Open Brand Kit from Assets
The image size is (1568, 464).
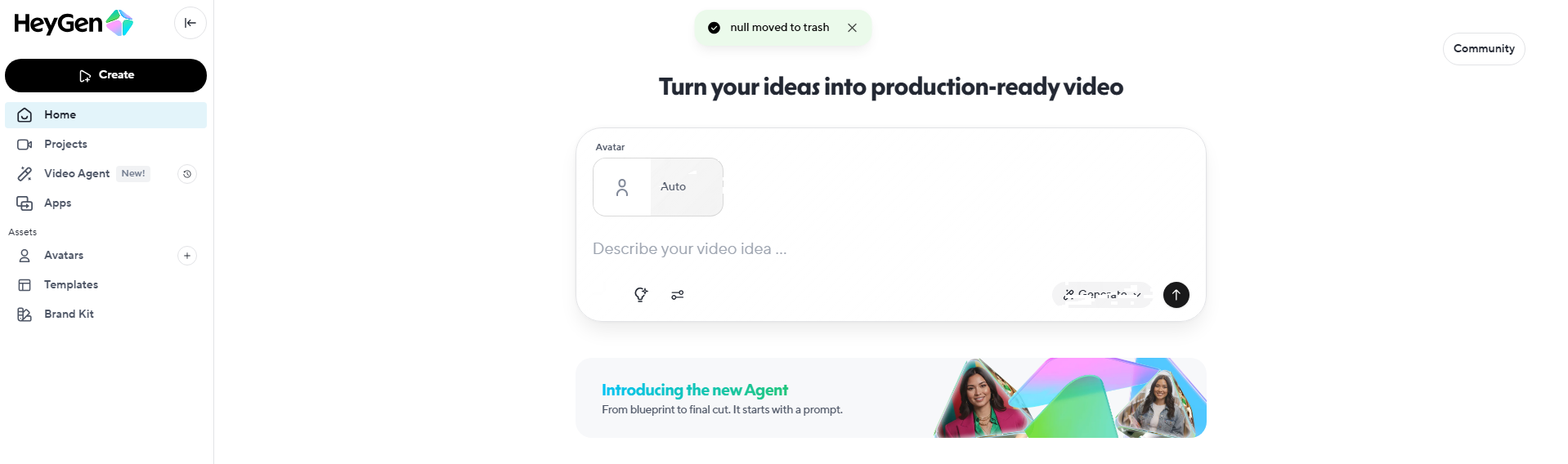[x=69, y=315]
